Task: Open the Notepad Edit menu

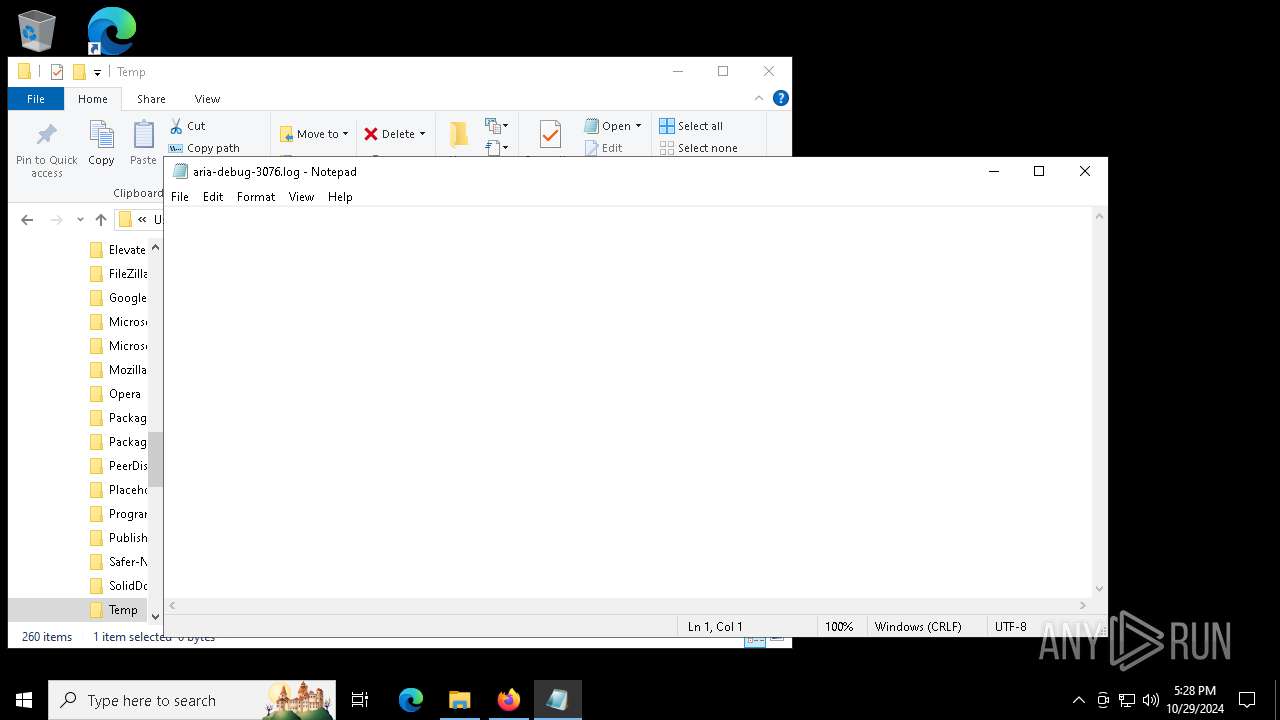Action: (213, 197)
